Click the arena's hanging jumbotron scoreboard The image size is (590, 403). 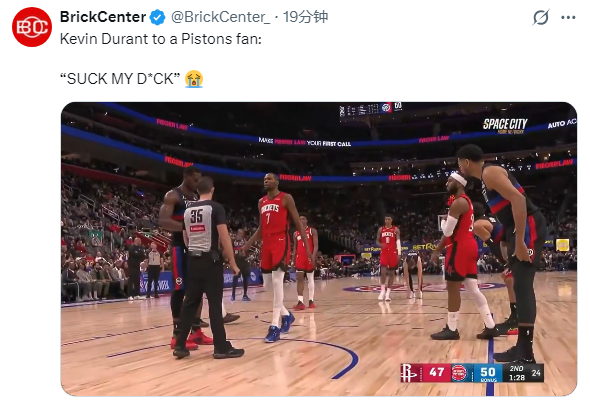pos(371,109)
